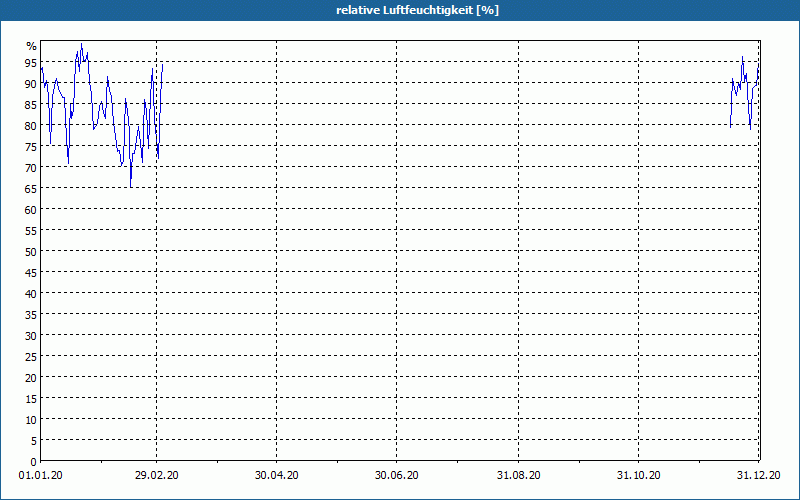Select the December humidity peak on the line

pos(742,57)
